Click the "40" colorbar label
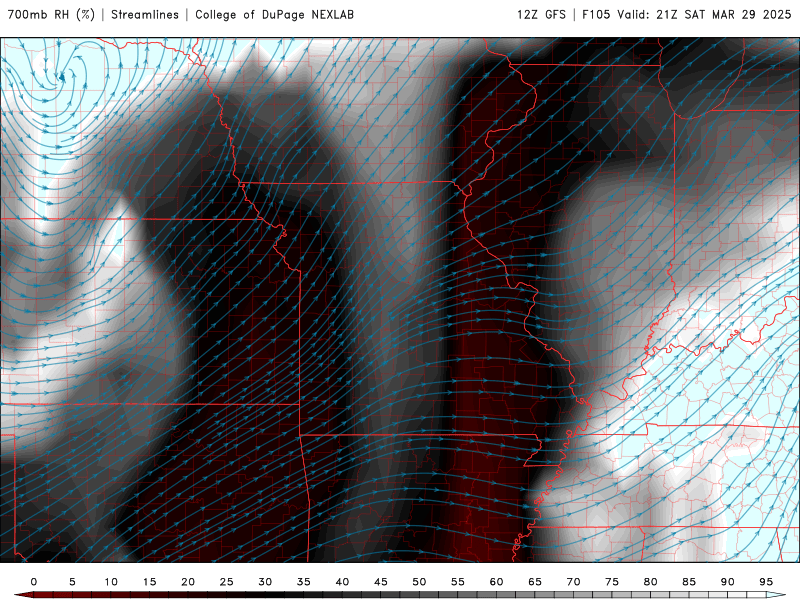 342,582
